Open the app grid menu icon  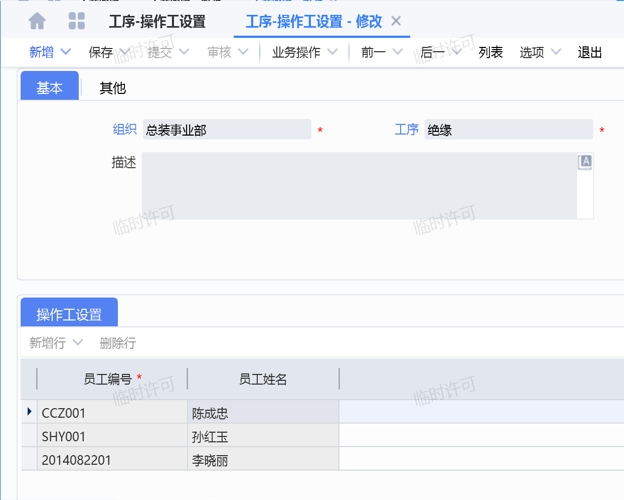pyautogui.click(x=76, y=21)
